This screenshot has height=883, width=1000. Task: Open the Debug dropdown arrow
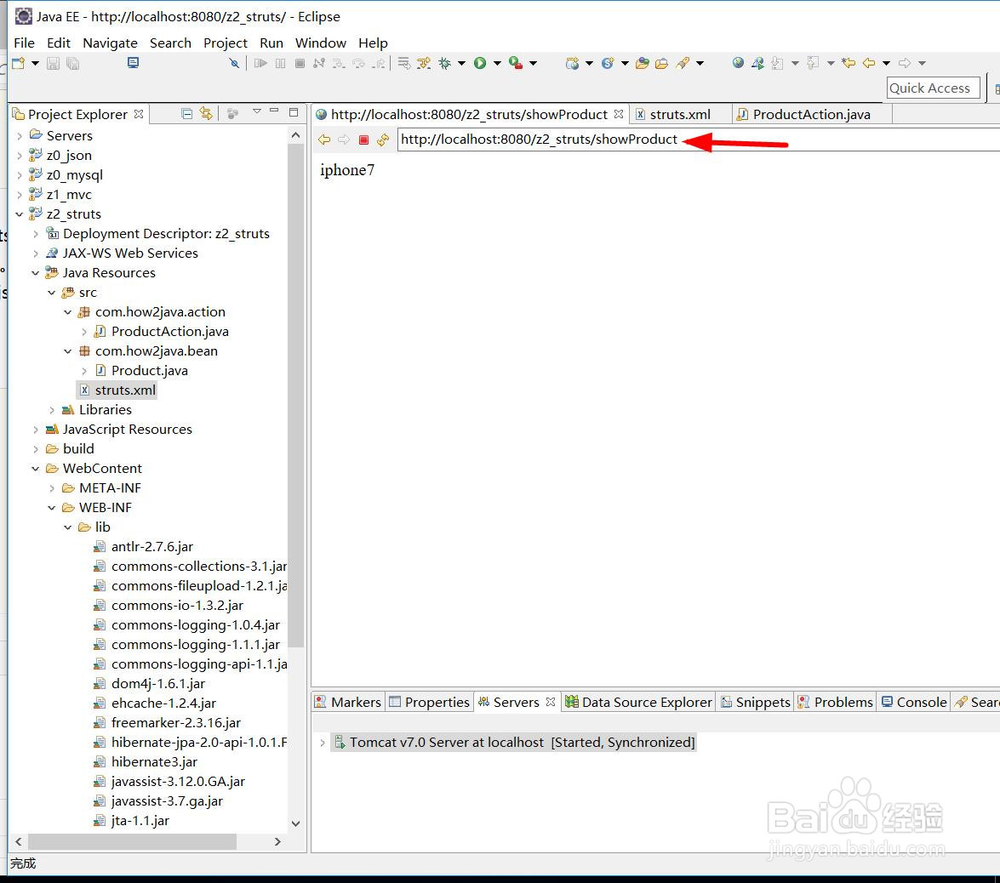461,63
